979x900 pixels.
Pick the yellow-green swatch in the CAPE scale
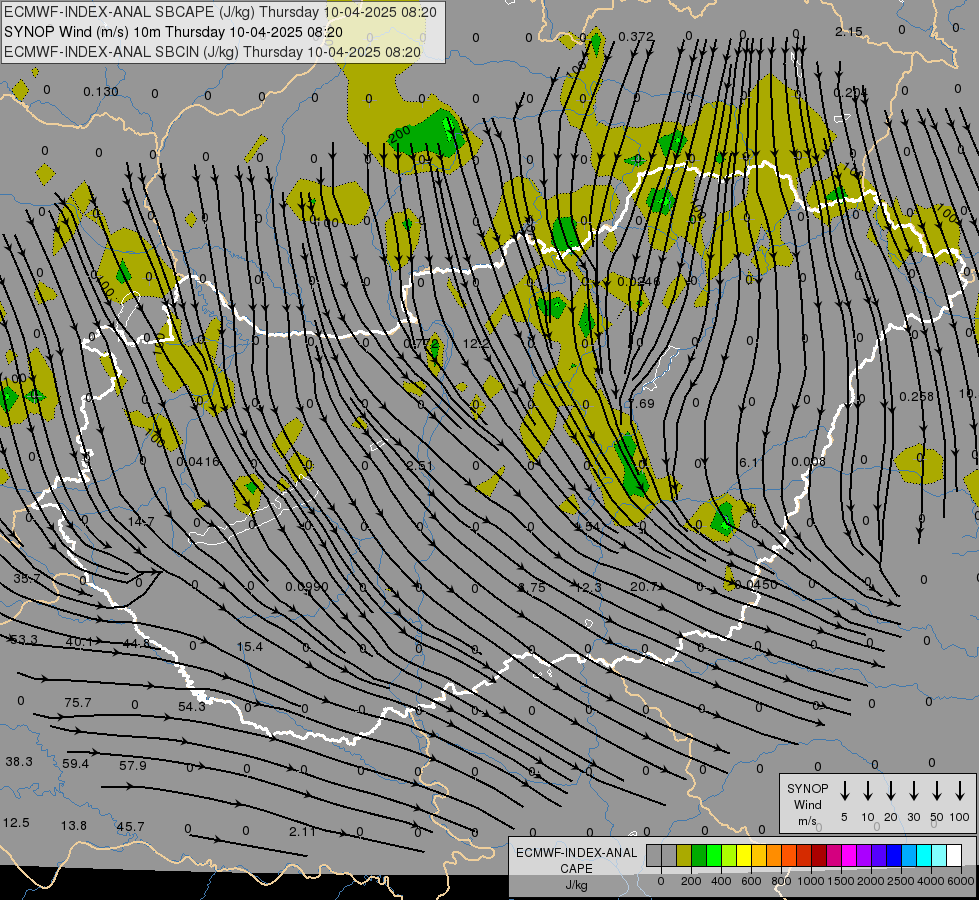click(729, 855)
